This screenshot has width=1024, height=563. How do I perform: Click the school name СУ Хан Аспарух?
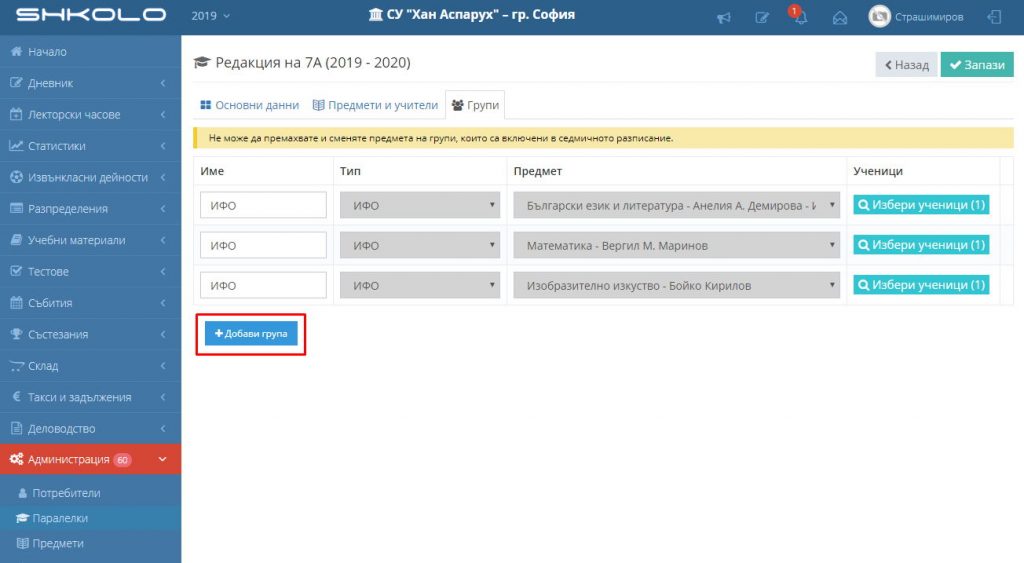pyautogui.click(x=472, y=14)
